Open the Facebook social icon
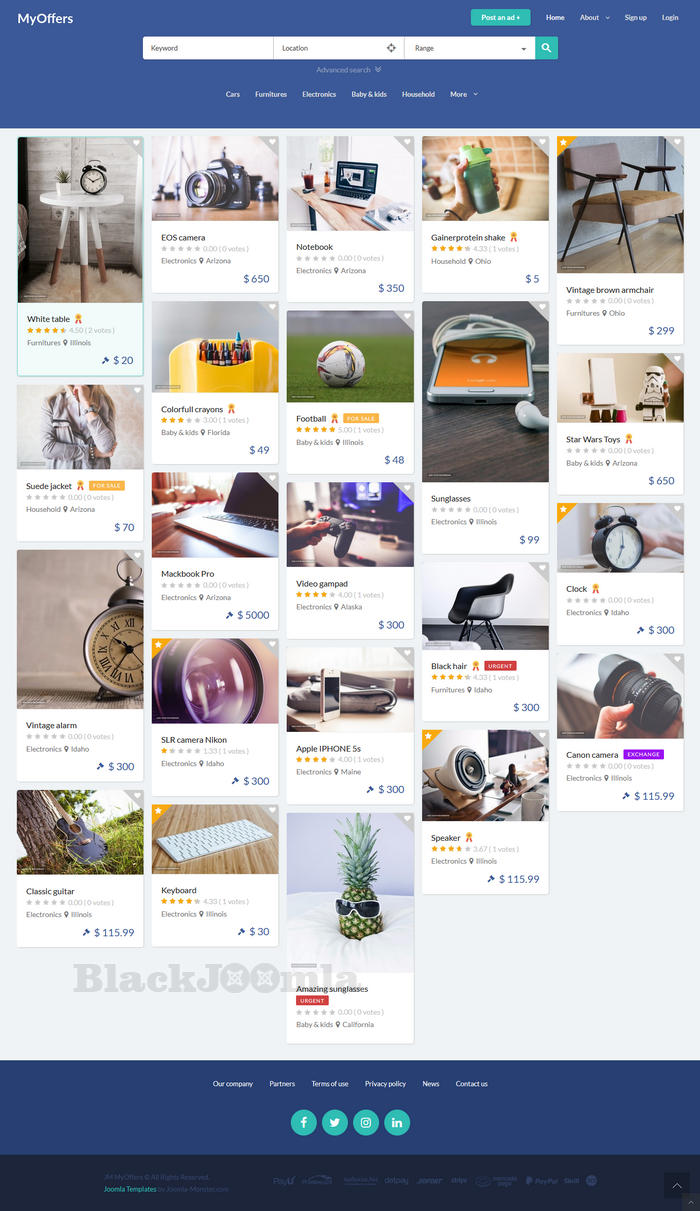700x1211 pixels. click(x=303, y=1122)
